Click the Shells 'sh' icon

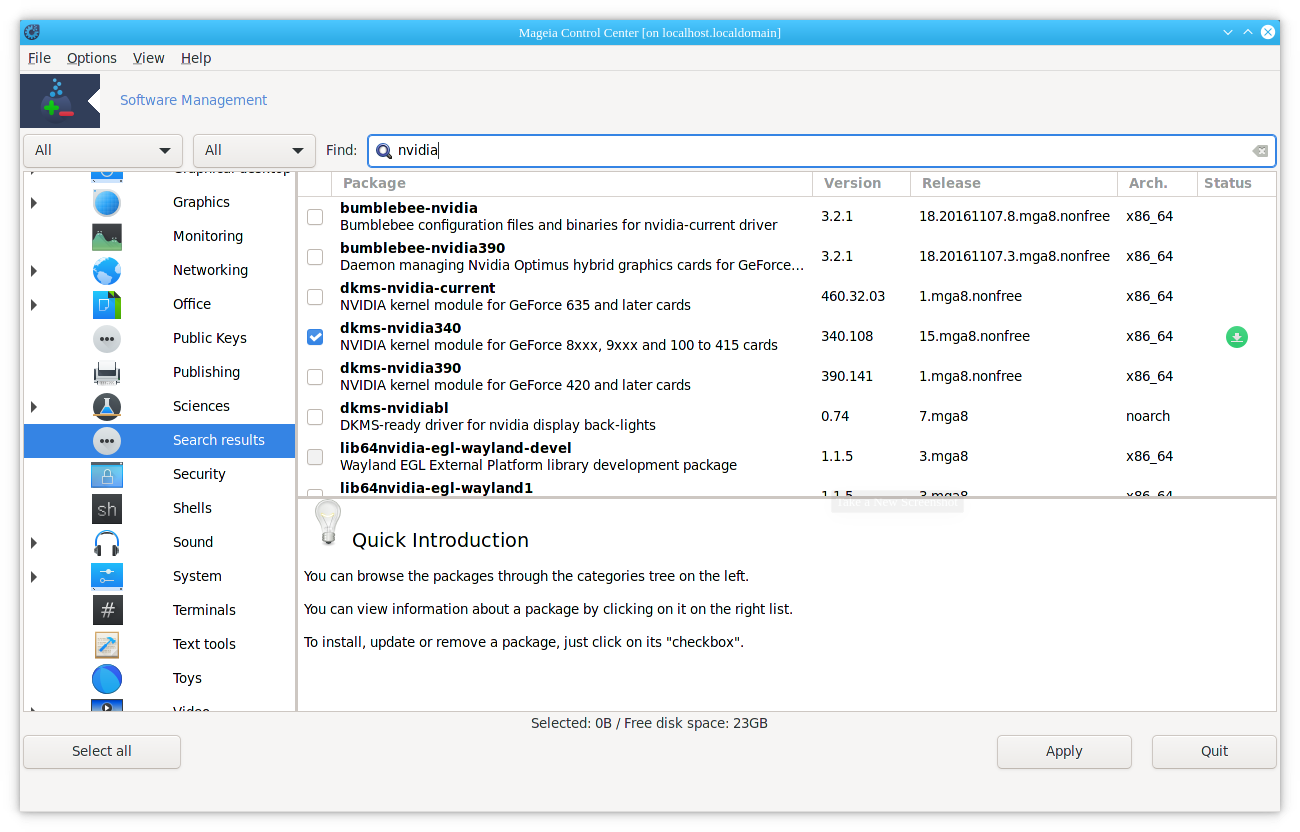(x=107, y=509)
